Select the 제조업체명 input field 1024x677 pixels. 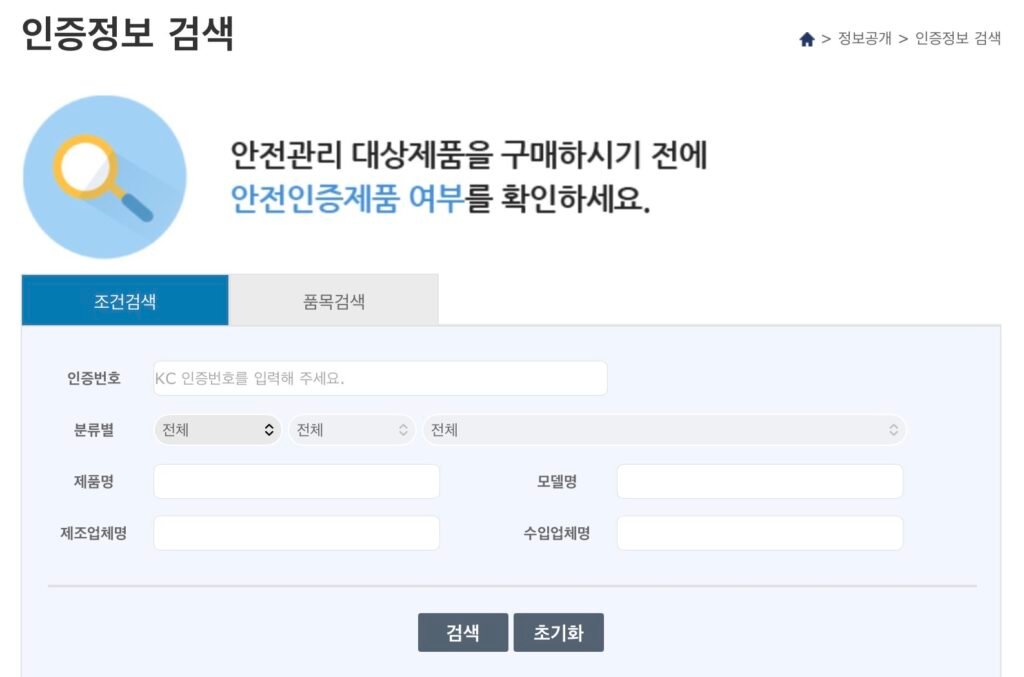pos(295,532)
